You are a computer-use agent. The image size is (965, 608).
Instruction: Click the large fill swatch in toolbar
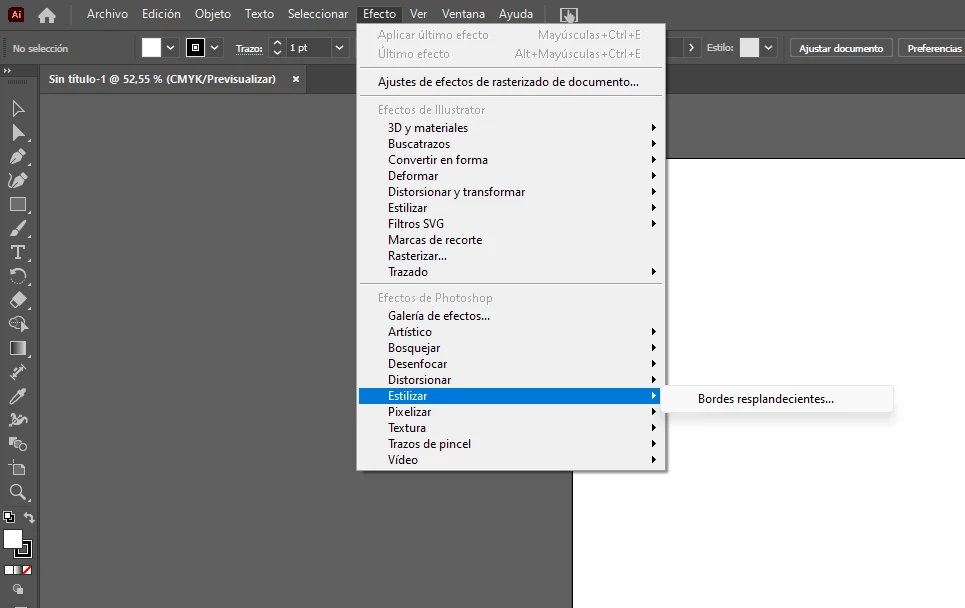(12, 539)
